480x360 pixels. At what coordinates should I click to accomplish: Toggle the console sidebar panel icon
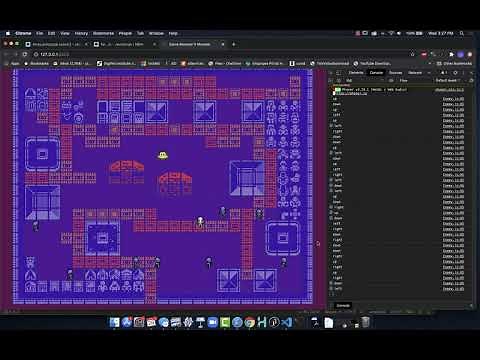[x=331, y=80]
